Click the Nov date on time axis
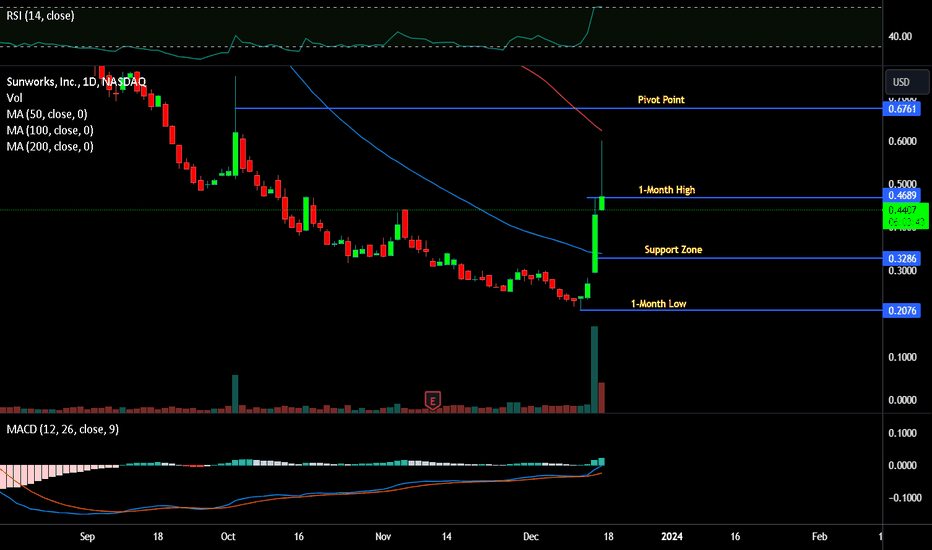The image size is (932, 550). tap(383, 536)
